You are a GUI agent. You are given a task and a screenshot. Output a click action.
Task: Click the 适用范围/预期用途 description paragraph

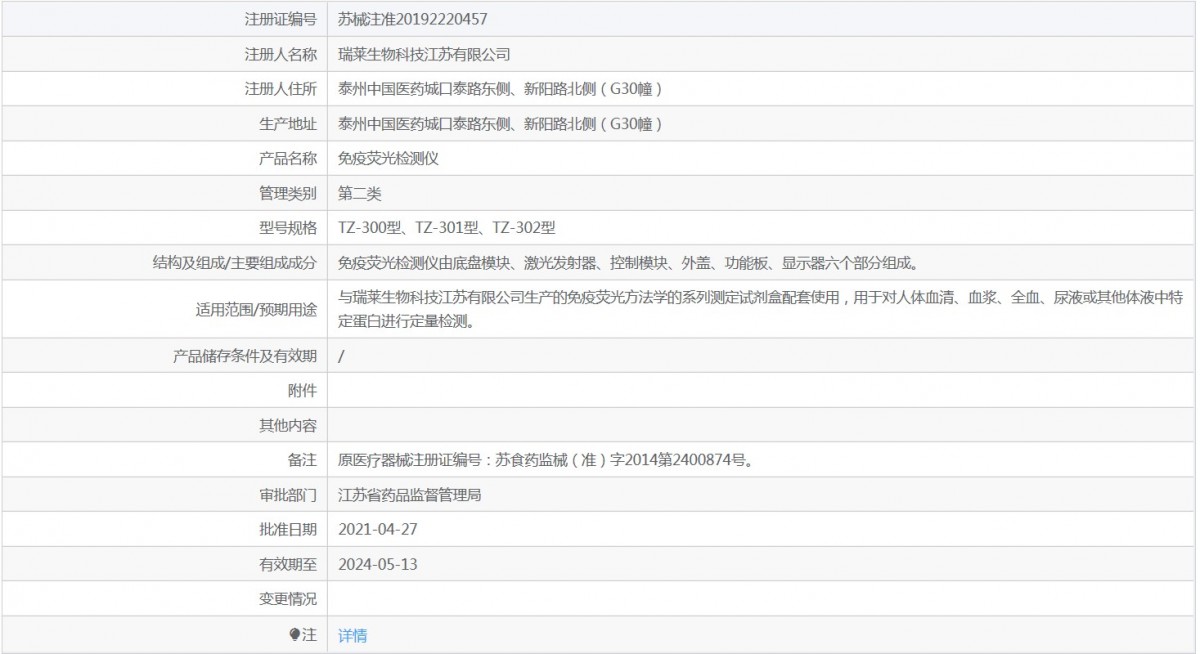click(x=761, y=309)
